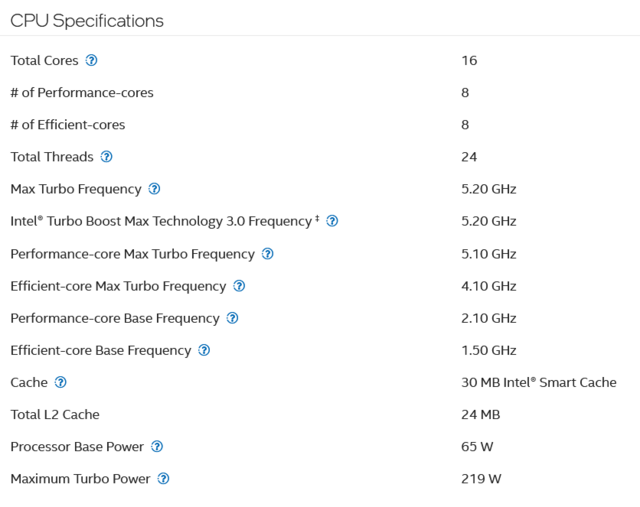Open the Cache help icon
This screenshot has width=640, height=507.
coord(61,382)
